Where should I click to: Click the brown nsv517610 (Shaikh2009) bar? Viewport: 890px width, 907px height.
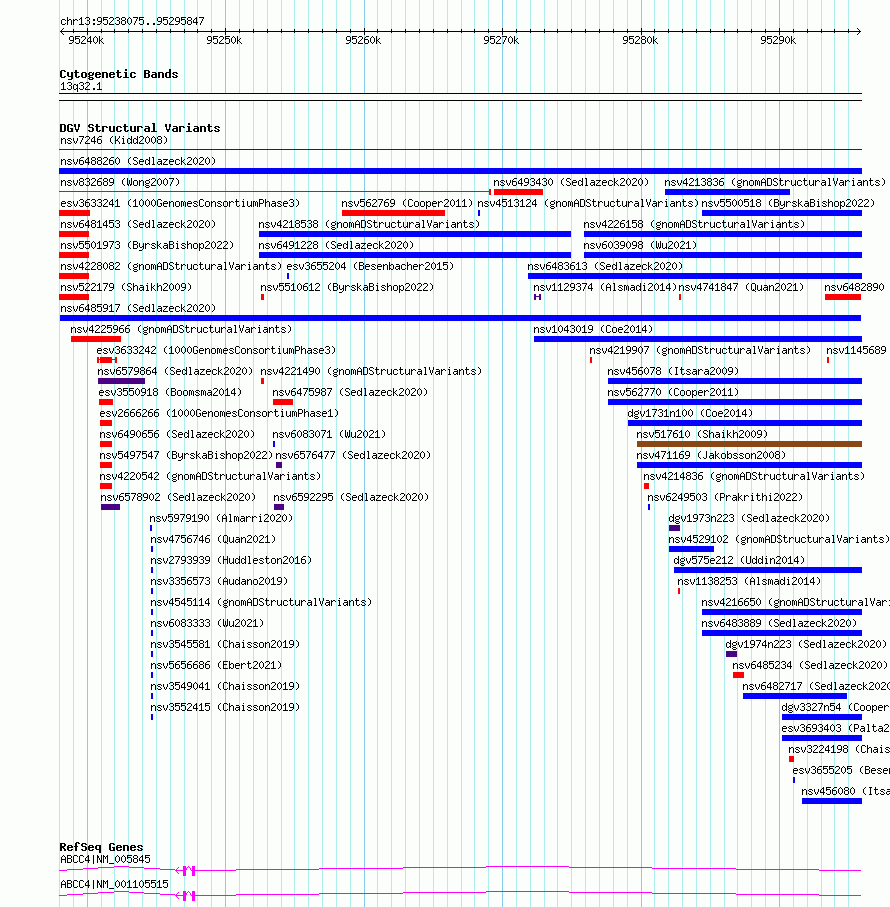pos(749,444)
